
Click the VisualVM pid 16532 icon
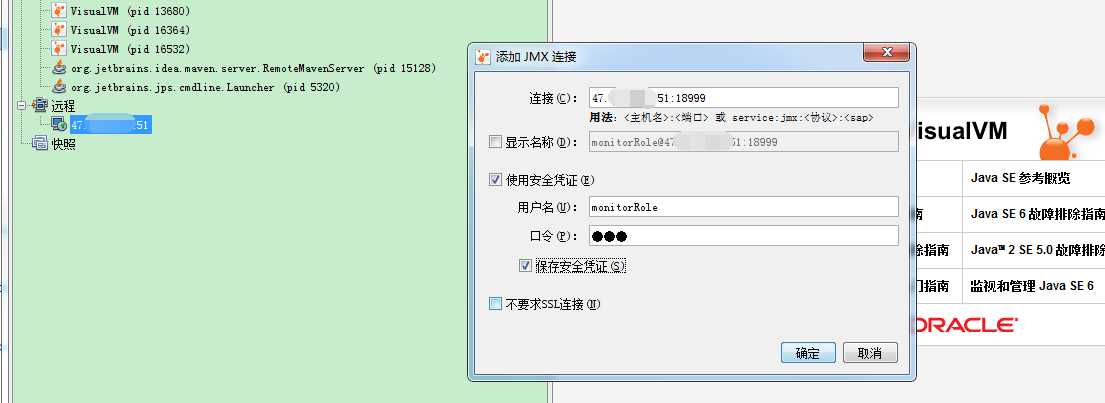pos(60,49)
